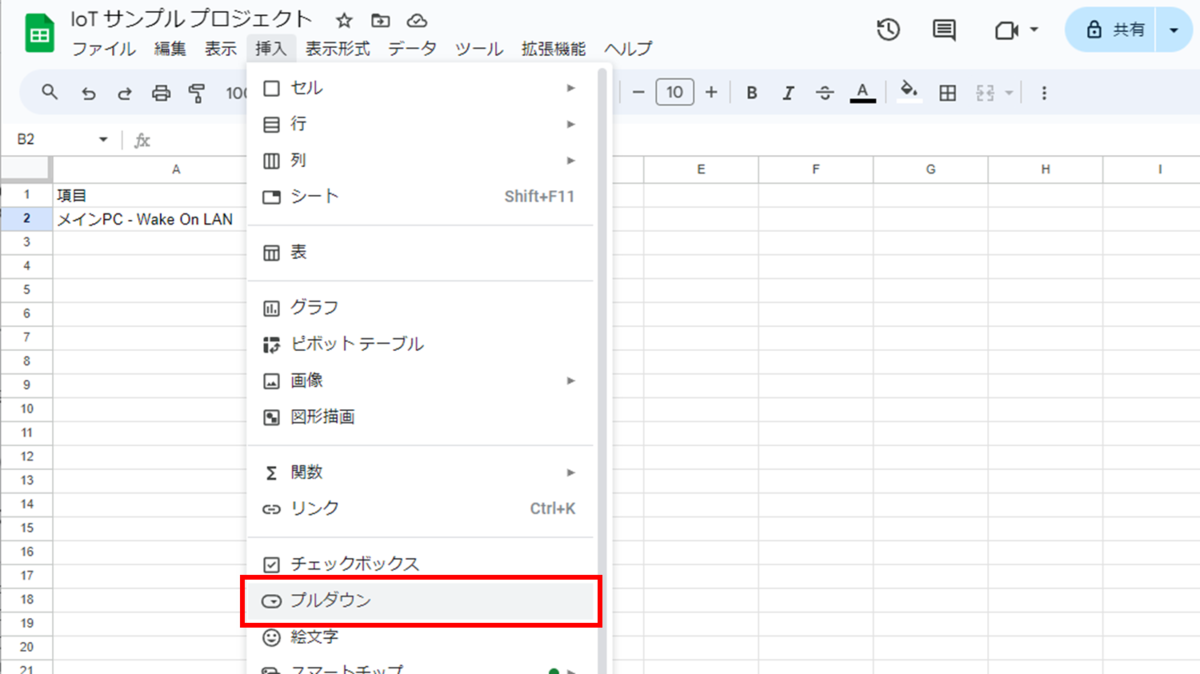Insert a リンク
This screenshot has width=1200, height=674.
[x=421, y=508]
